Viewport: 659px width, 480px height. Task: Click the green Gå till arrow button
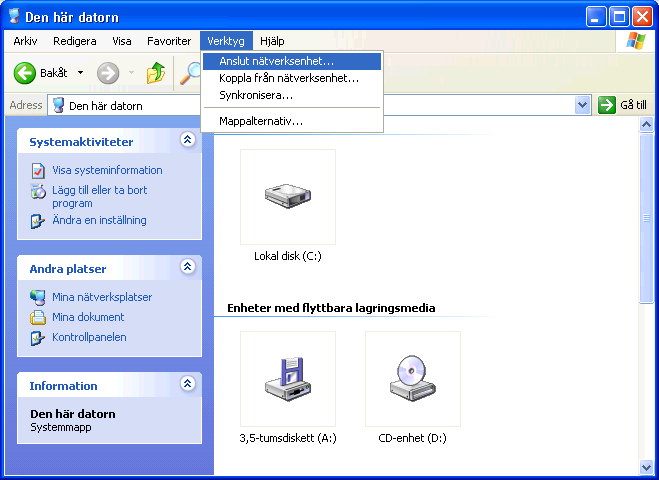tap(607, 105)
